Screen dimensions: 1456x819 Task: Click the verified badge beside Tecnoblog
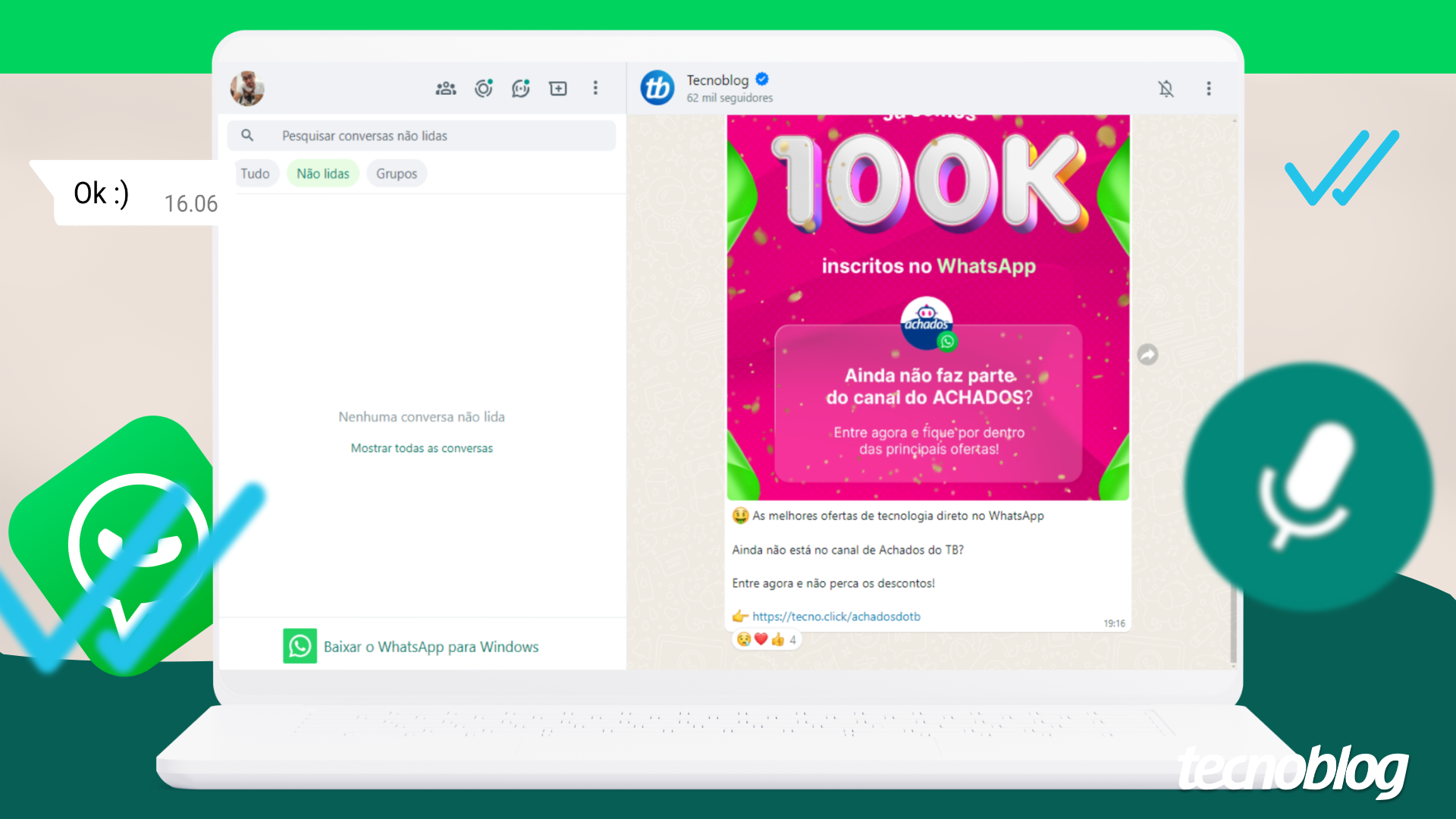tap(763, 79)
